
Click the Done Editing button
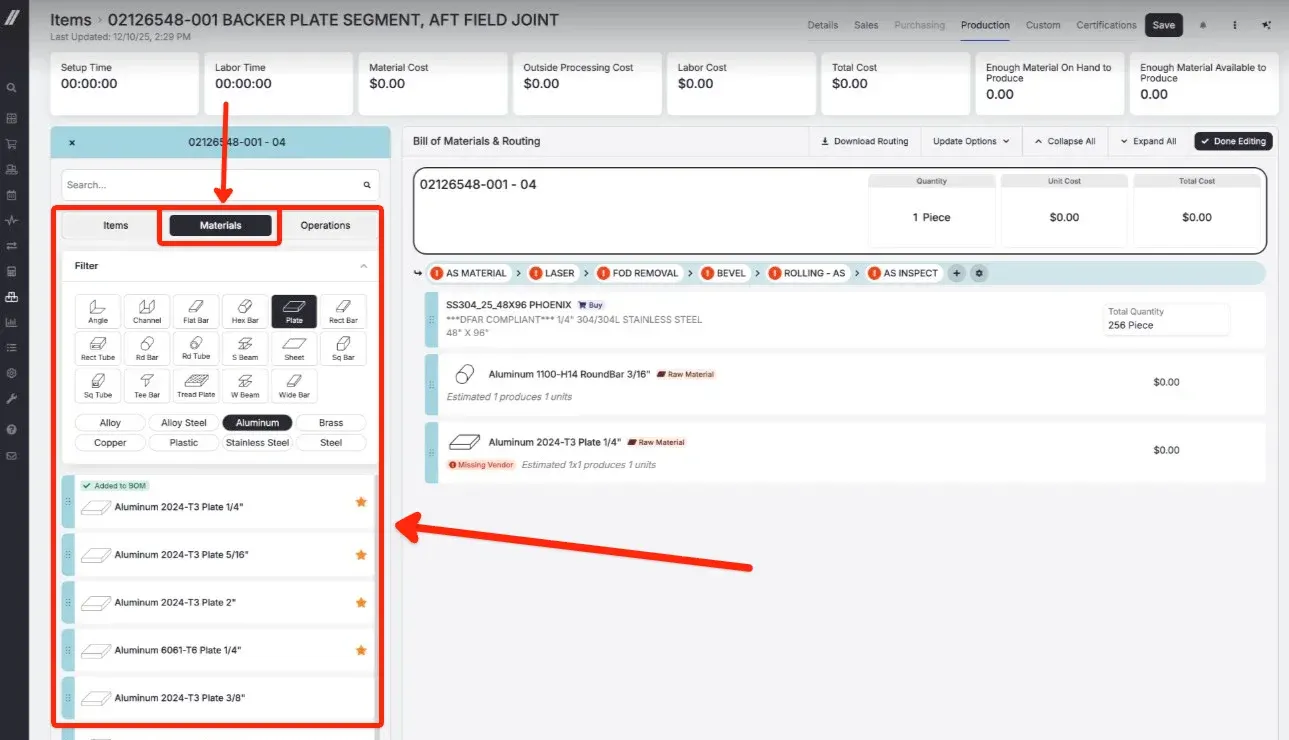1233,141
